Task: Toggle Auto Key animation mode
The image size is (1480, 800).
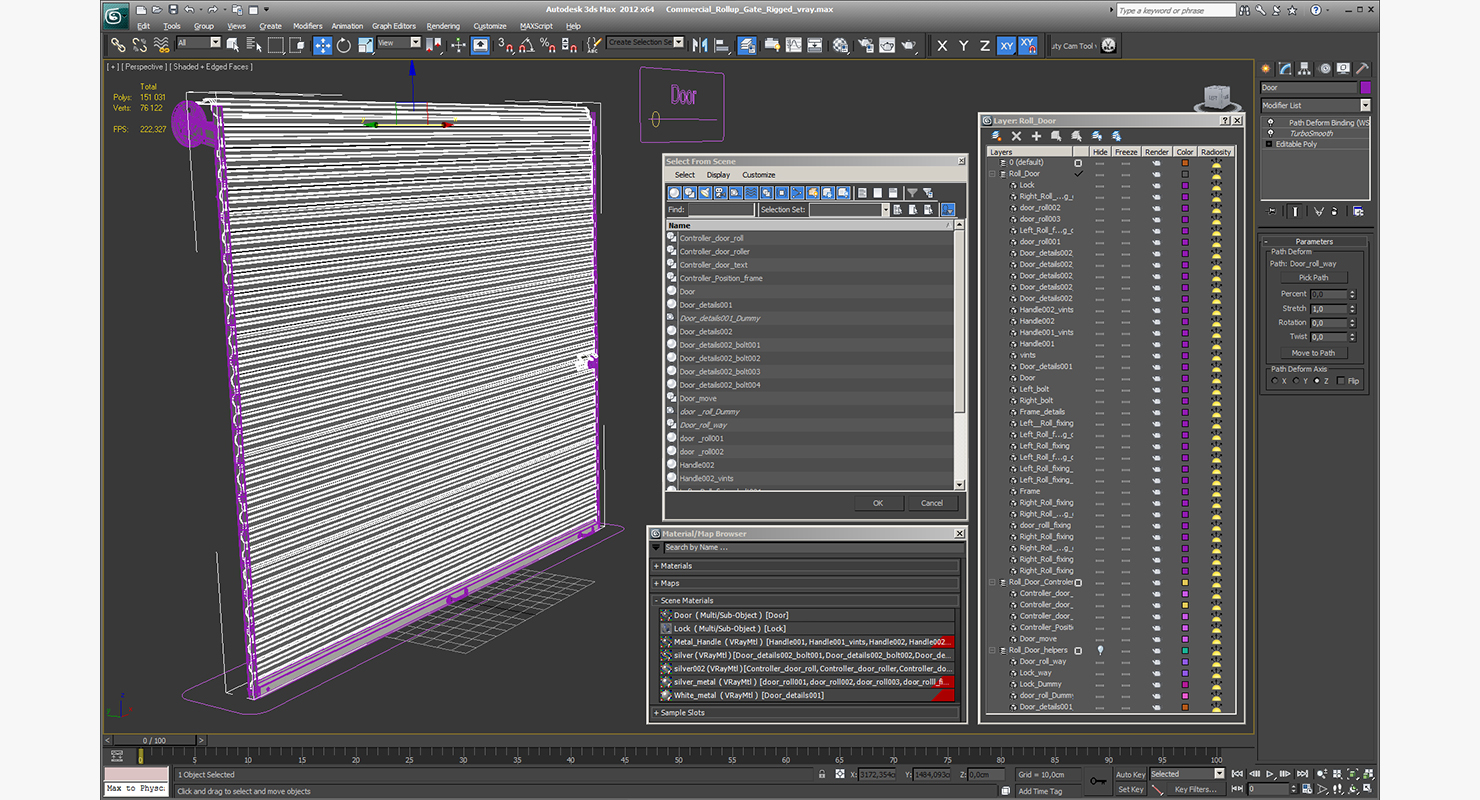Action: point(1130,774)
